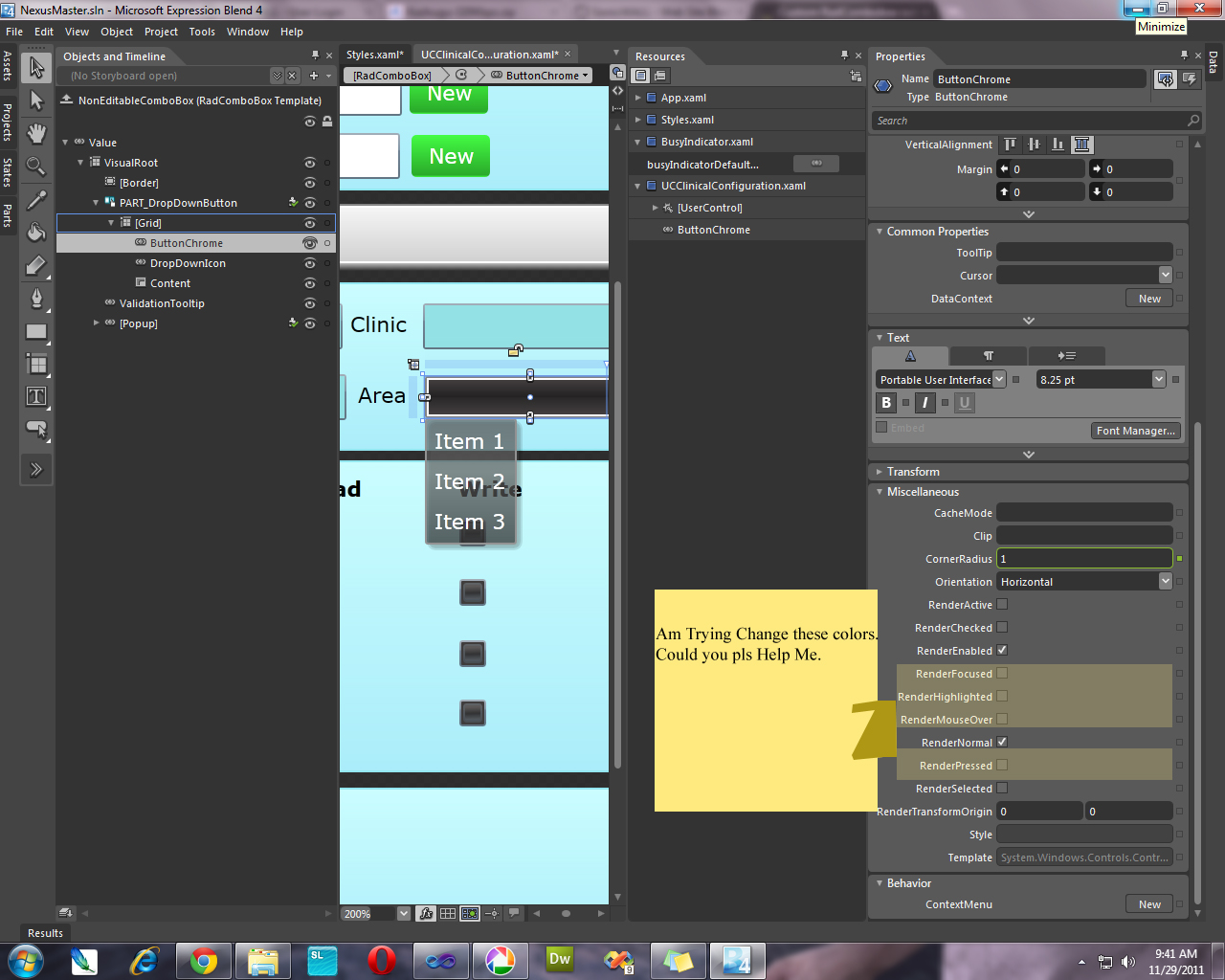The image size is (1225, 980).
Task: Hide the ValidationTooltip layer
Action: click(309, 303)
